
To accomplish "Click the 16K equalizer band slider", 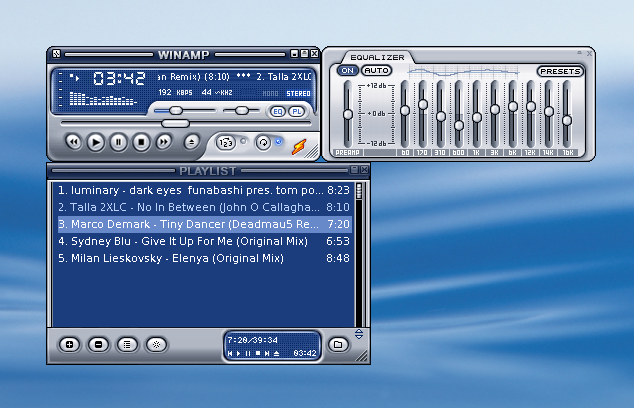I will pyautogui.click(x=567, y=114).
